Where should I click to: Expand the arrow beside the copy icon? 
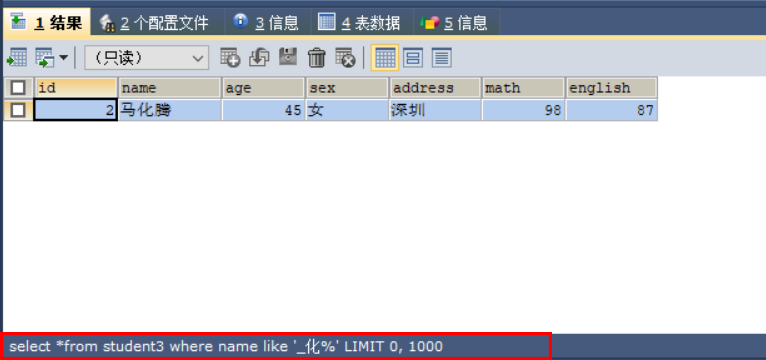[64, 58]
